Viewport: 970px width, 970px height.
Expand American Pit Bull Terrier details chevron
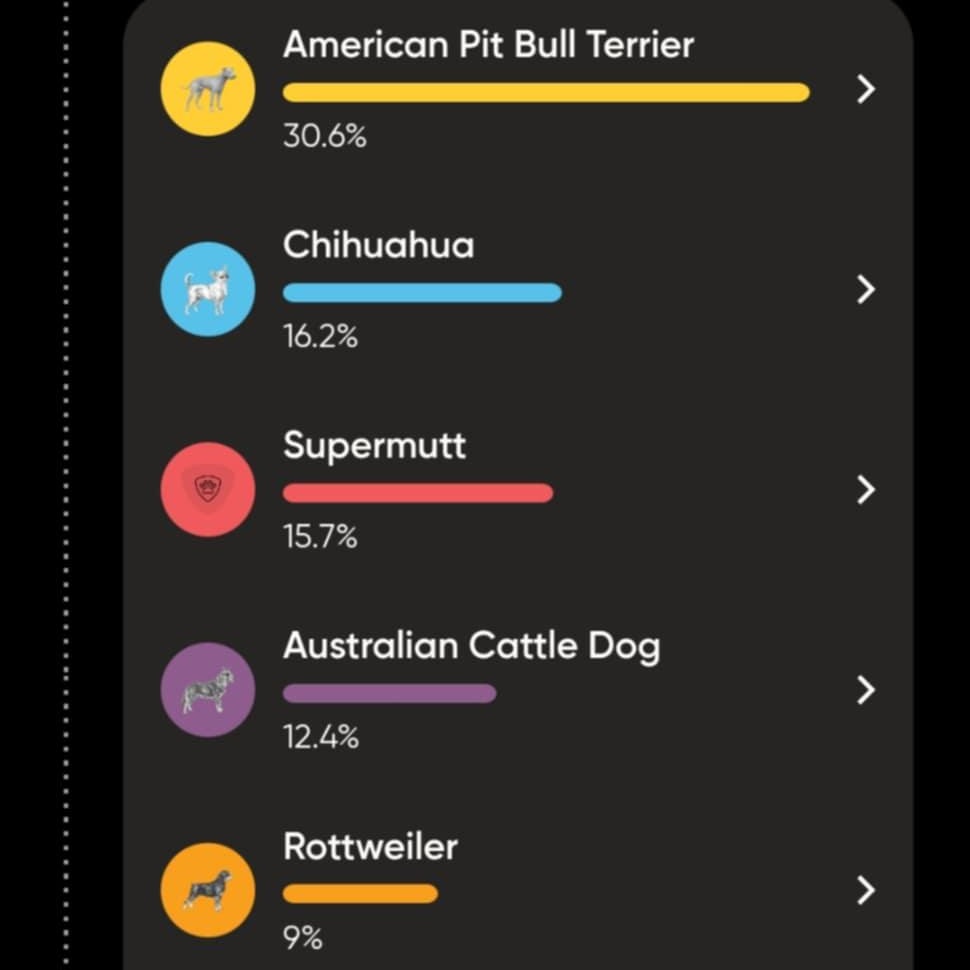coord(866,89)
